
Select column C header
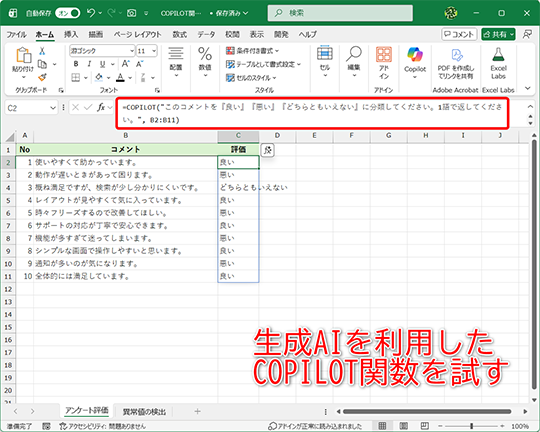pos(238,136)
